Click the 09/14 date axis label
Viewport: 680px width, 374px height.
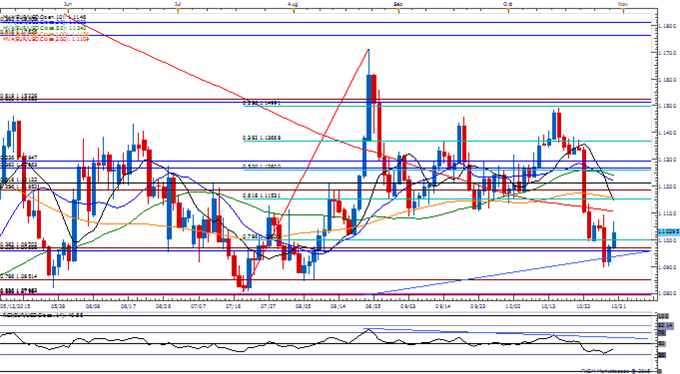[443, 305]
